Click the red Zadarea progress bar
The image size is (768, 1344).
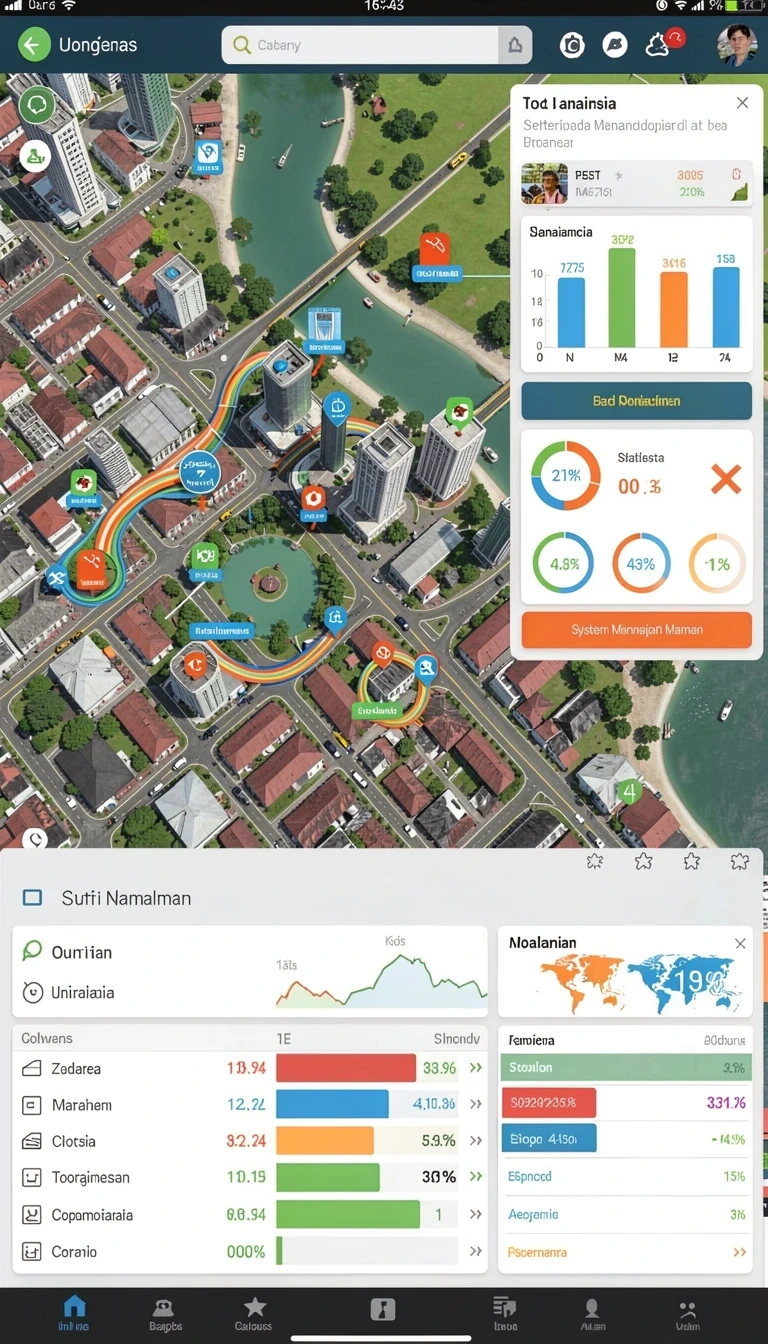[346, 1068]
